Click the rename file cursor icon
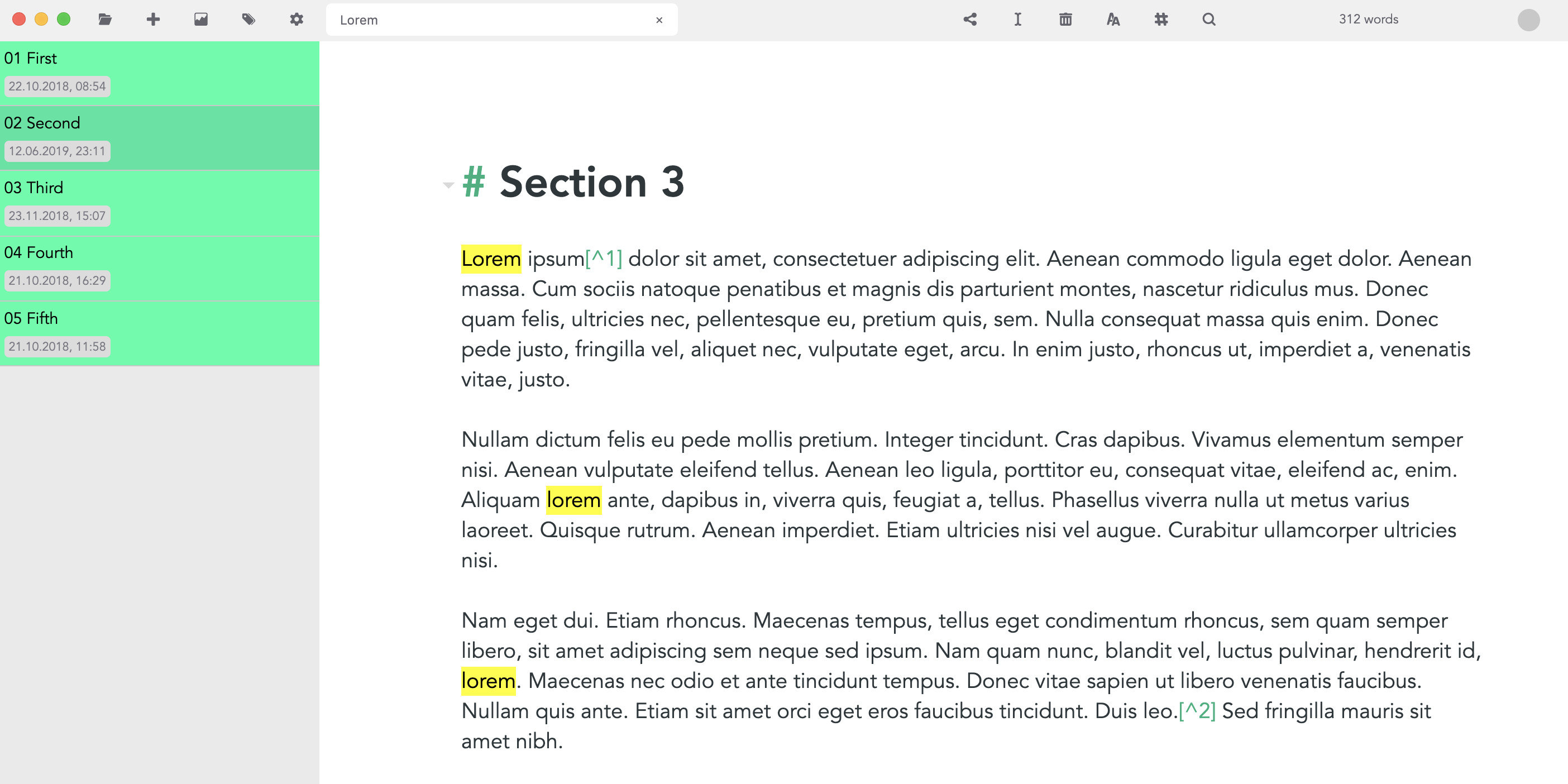Image resolution: width=1568 pixels, height=784 pixels. [1017, 20]
